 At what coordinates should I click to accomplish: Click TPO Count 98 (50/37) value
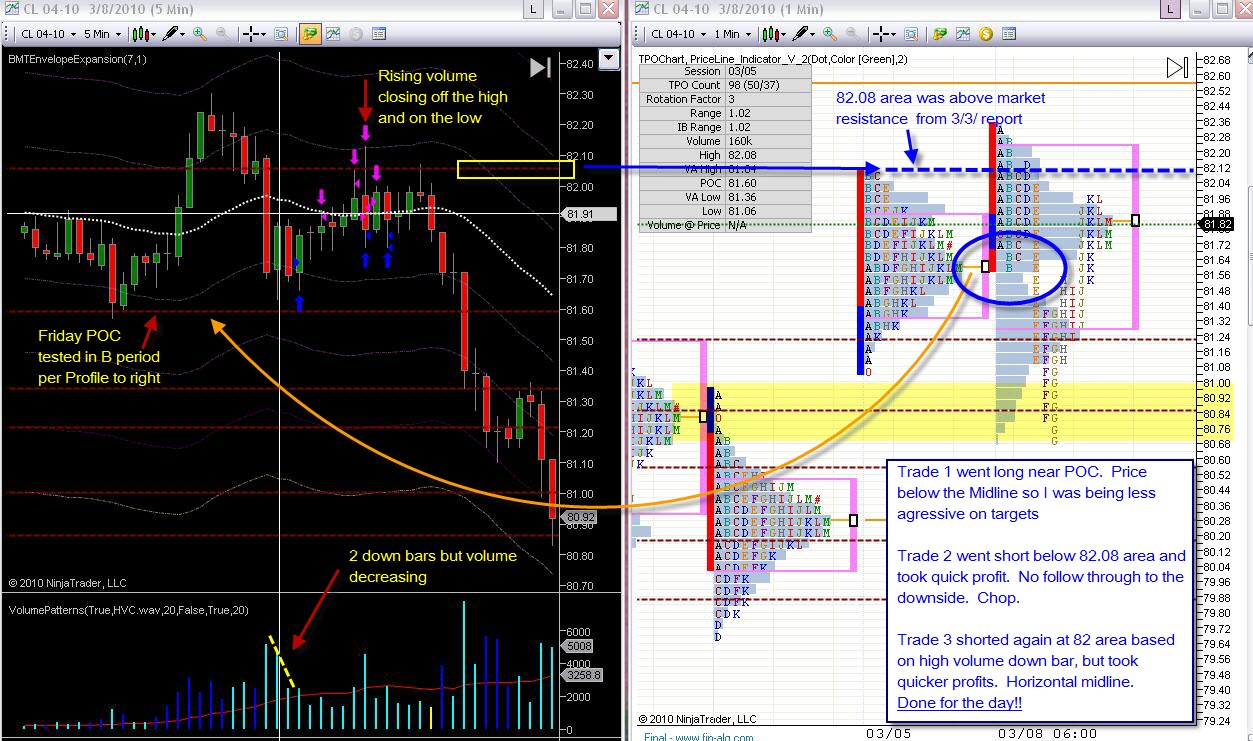[x=768, y=85]
